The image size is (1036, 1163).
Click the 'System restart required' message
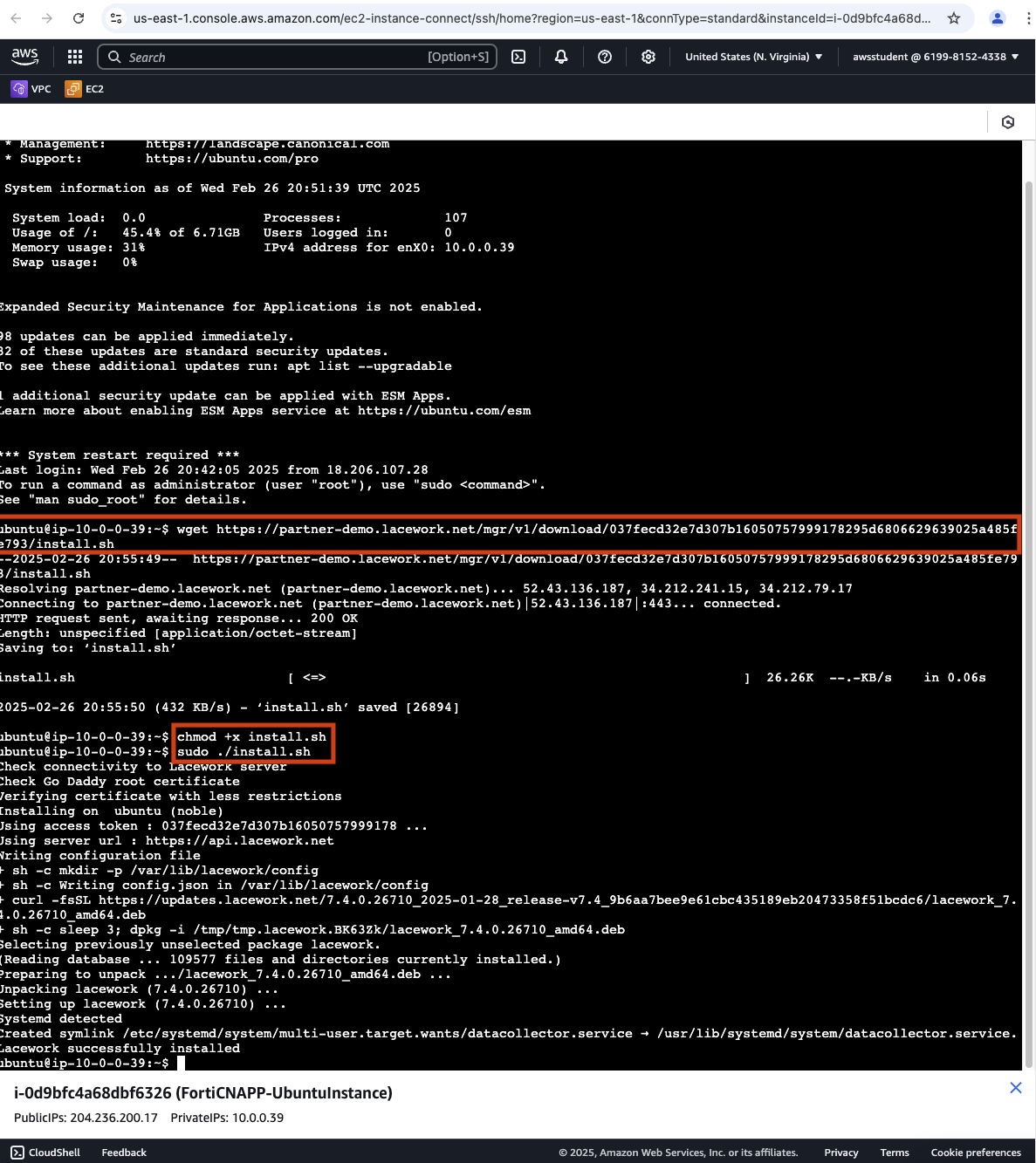120,455
